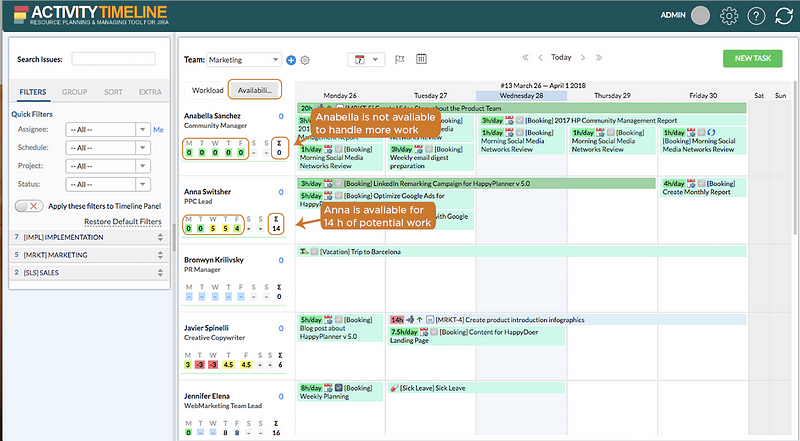Switch to the SORT tab
Viewport: 800px width, 441px height.
click(x=113, y=92)
